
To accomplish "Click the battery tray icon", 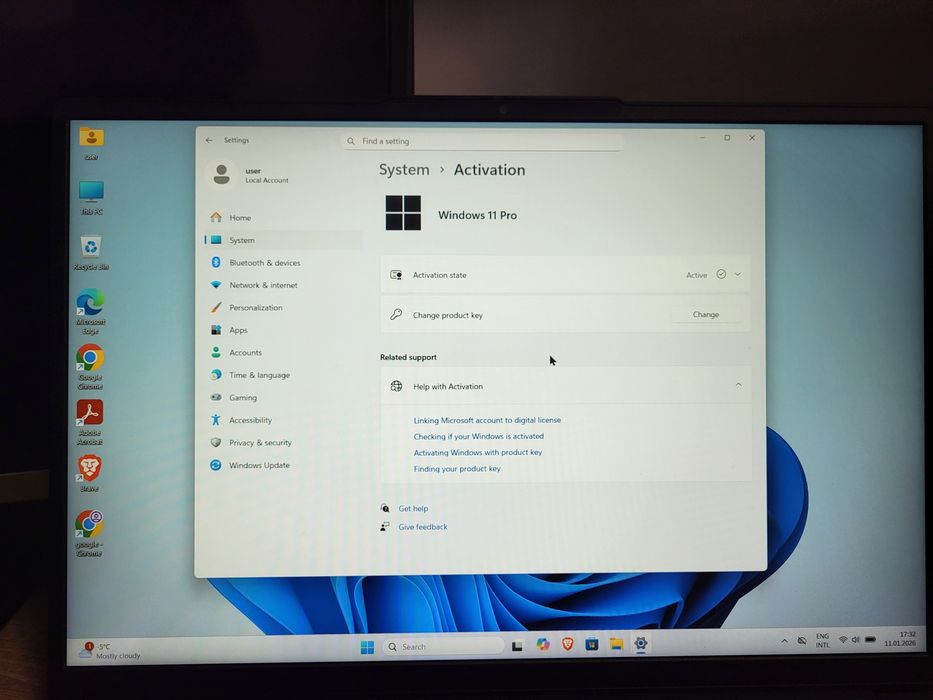I will tap(870, 639).
